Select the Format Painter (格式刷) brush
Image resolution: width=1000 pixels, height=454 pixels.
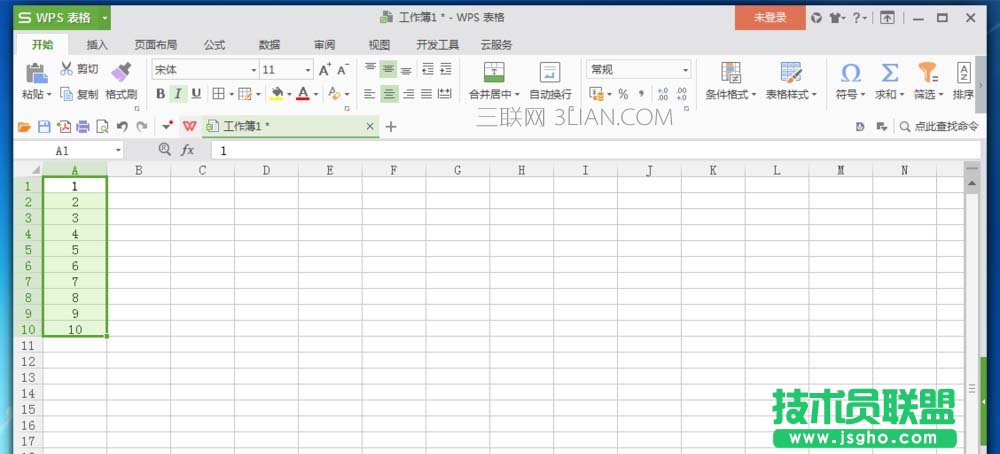pyautogui.click(x=121, y=71)
